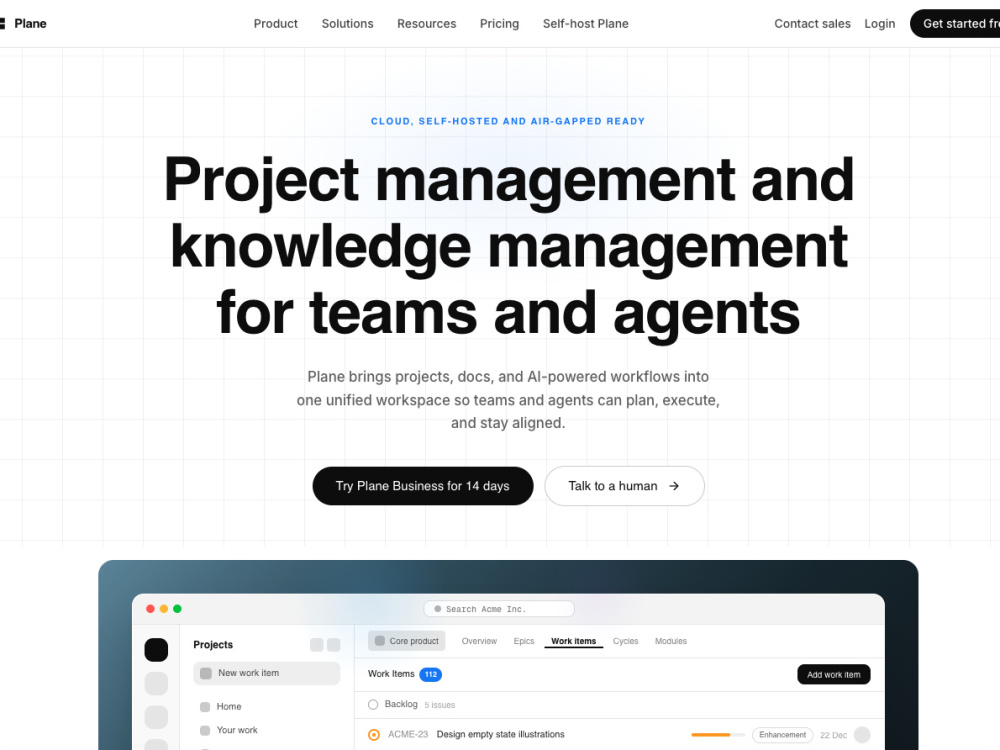Click the yellow window dot
The image size is (1000, 750).
[164, 609]
